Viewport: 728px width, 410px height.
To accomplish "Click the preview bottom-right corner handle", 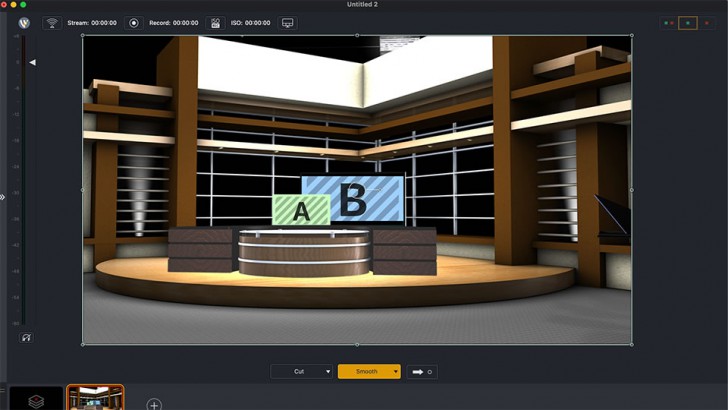I will pyautogui.click(x=632, y=345).
